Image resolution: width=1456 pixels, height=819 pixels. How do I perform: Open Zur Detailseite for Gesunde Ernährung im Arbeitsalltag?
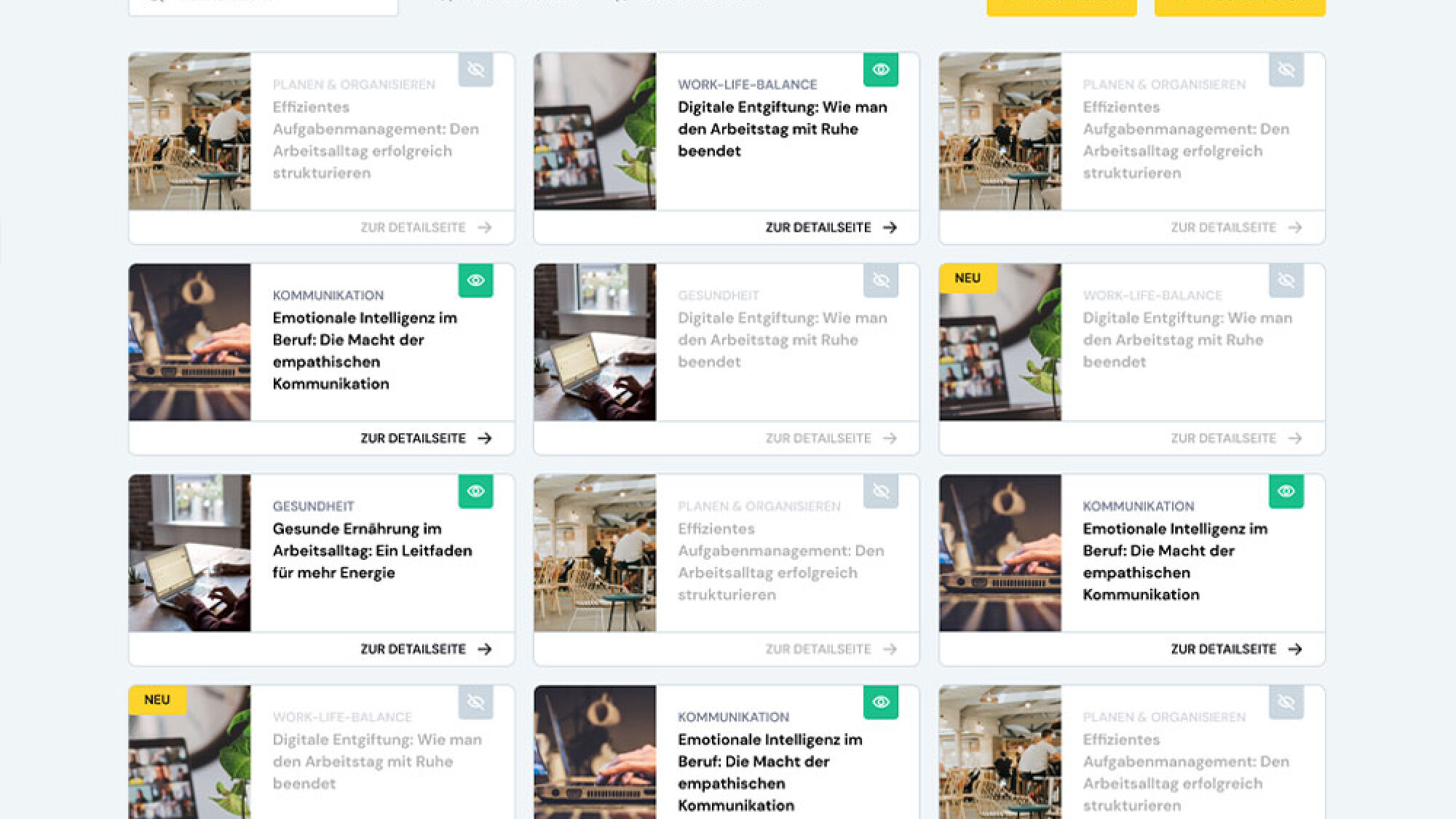pos(412,649)
